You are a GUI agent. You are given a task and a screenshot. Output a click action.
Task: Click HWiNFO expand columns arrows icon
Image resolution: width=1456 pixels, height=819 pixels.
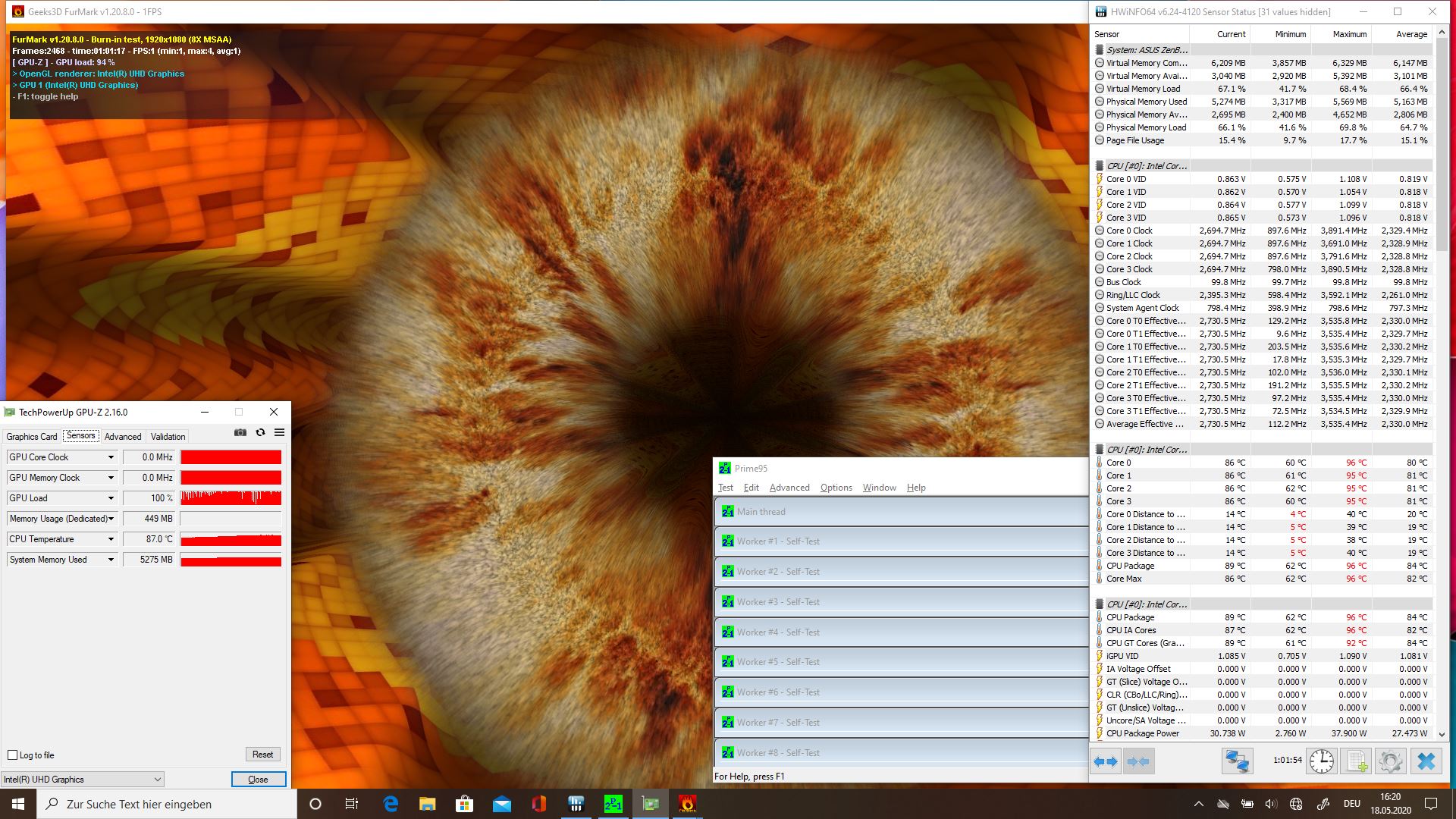pos(1106,761)
